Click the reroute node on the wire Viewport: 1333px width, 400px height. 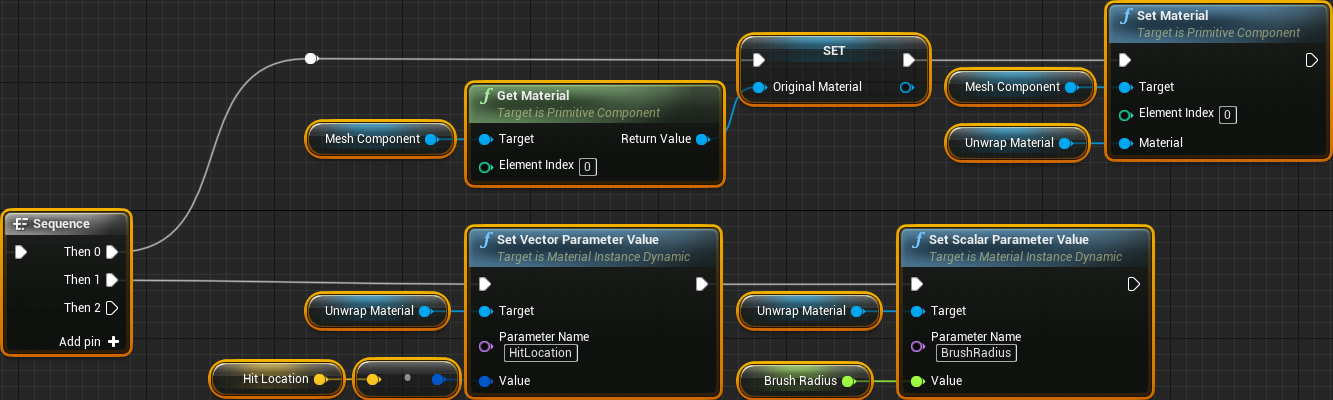pyautogui.click(x=311, y=59)
